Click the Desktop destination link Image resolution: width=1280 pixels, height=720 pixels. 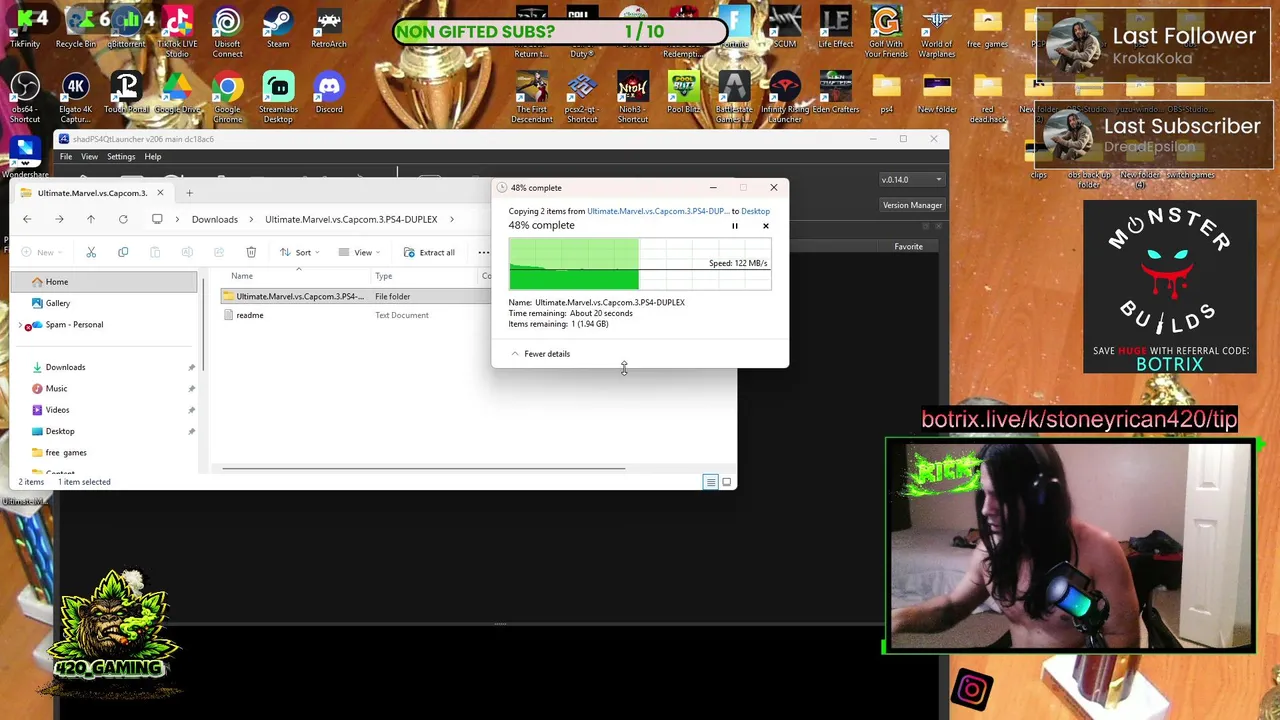click(x=755, y=211)
